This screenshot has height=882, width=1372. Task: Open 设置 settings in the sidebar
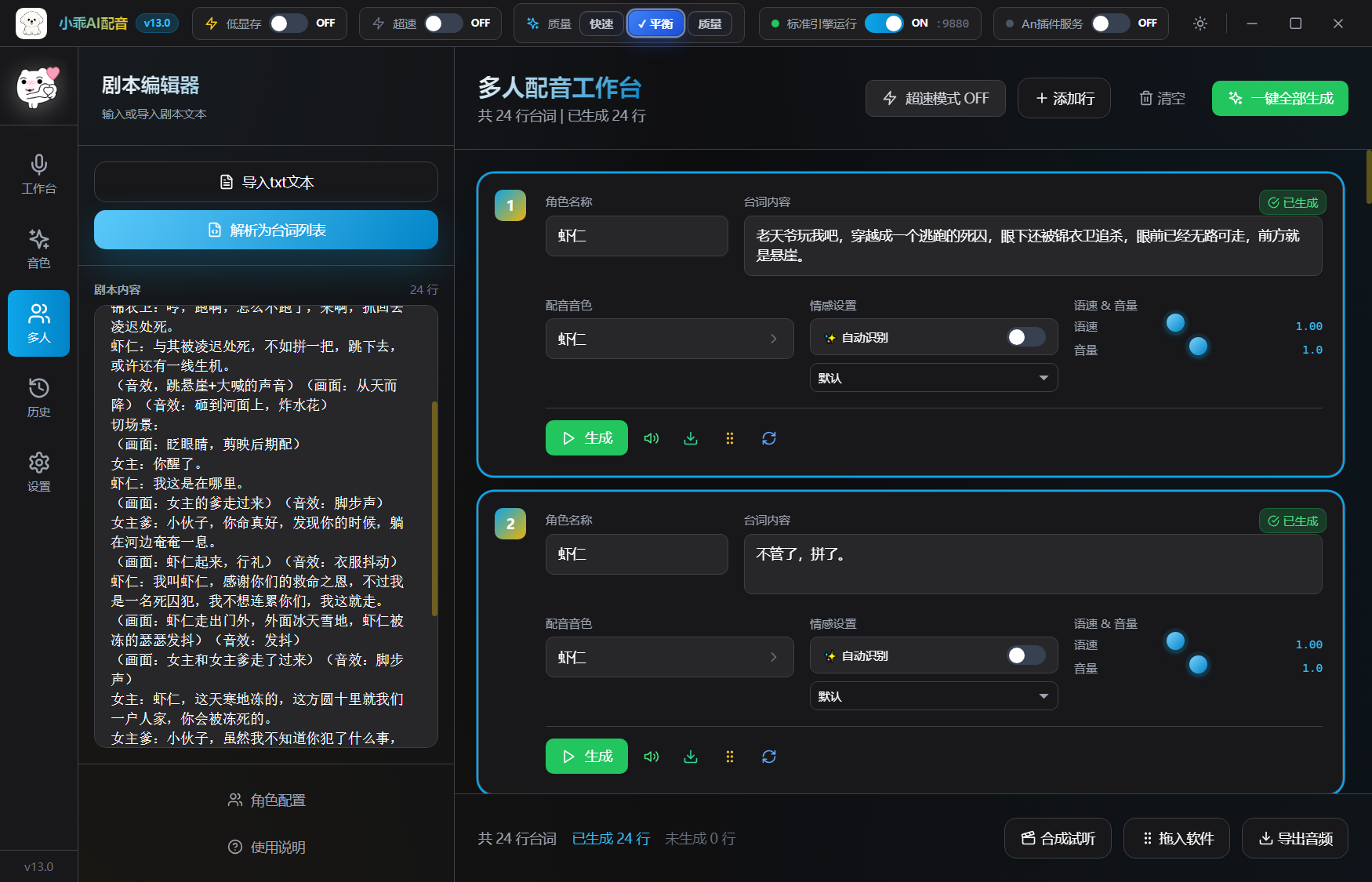38,472
